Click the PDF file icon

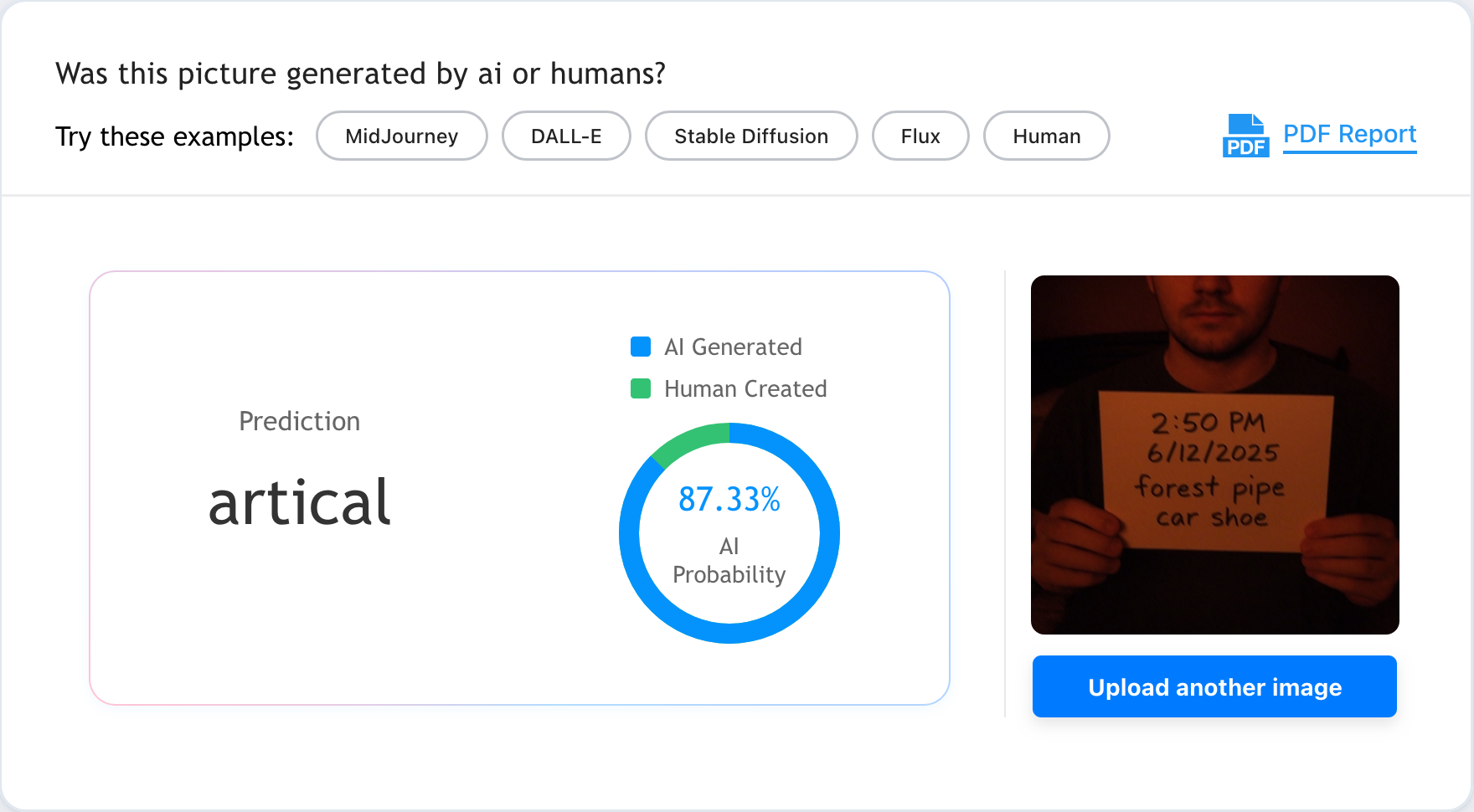(1245, 136)
